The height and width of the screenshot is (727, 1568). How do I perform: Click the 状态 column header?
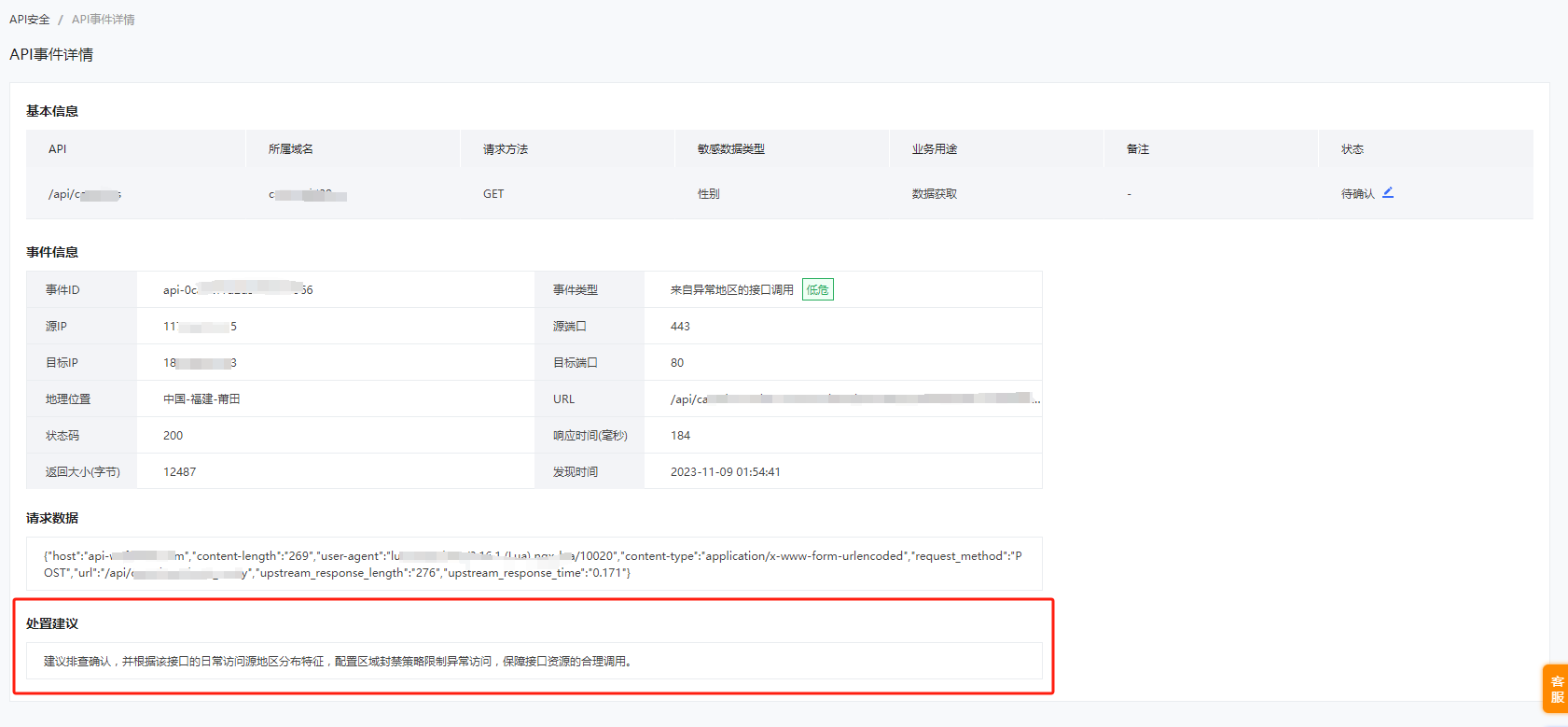pos(1353,149)
